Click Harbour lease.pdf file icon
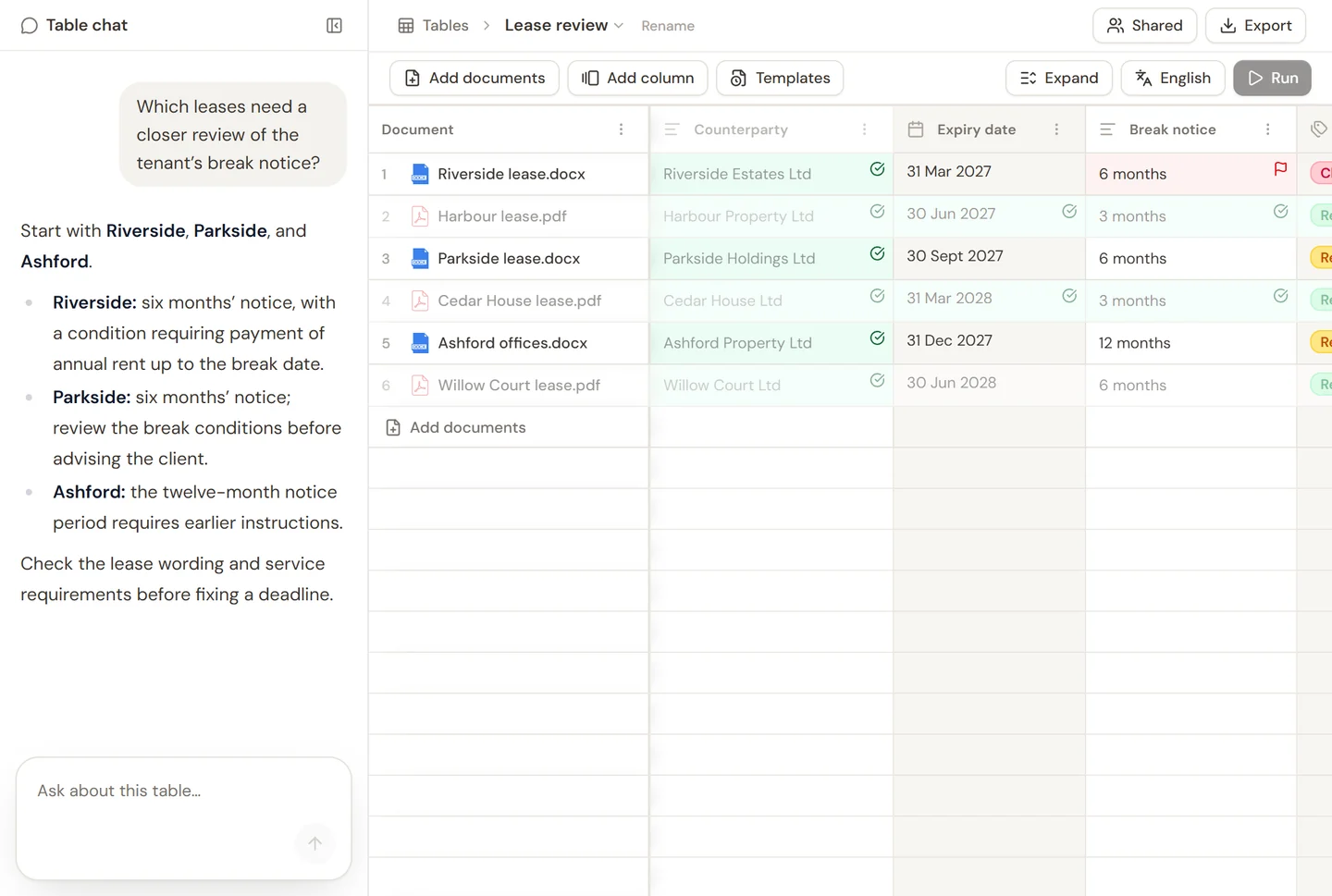The image size is (1332, 896). tap(420, 216)
